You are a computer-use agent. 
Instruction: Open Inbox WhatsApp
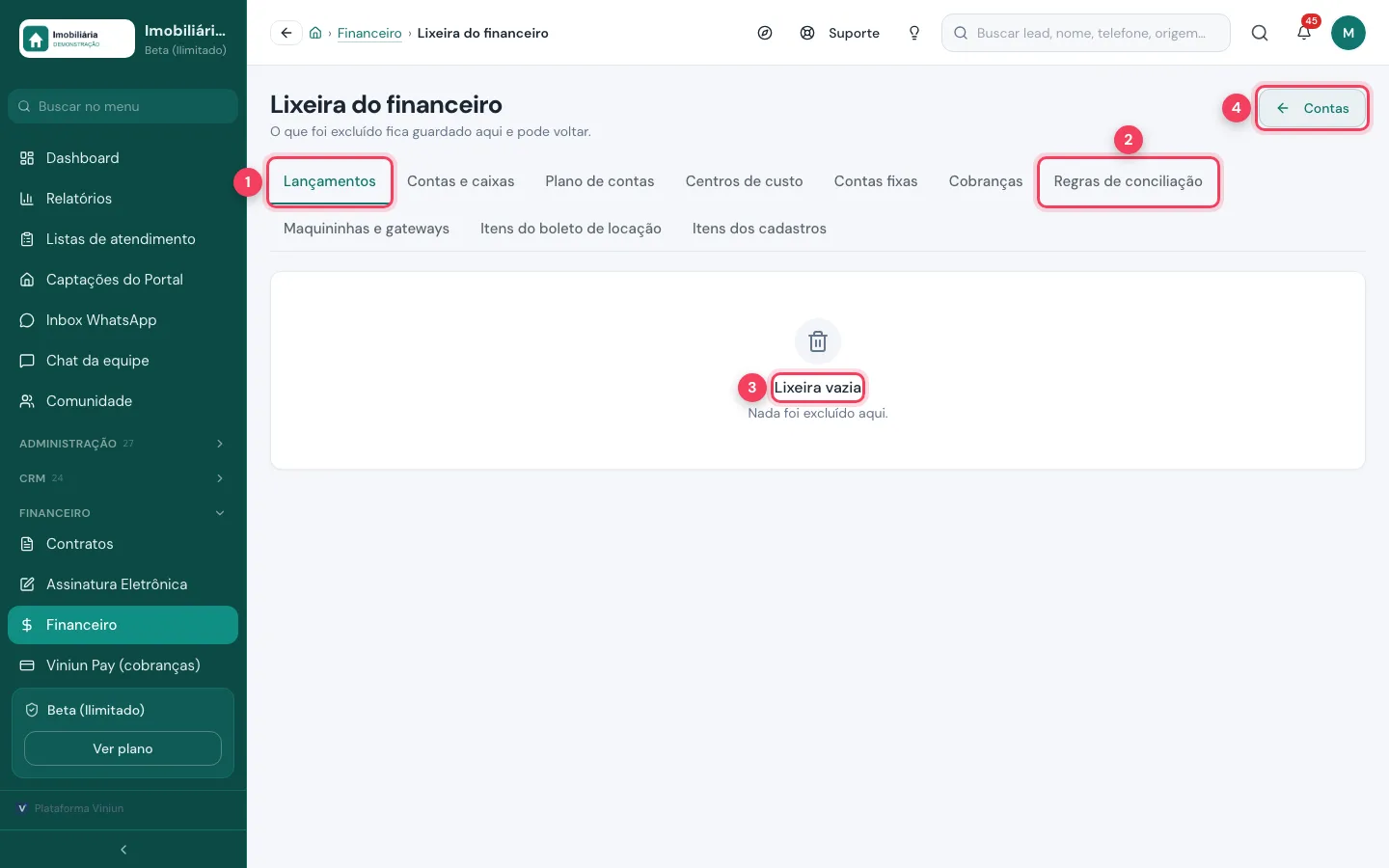pyautogui.click(x=123, y=320)
